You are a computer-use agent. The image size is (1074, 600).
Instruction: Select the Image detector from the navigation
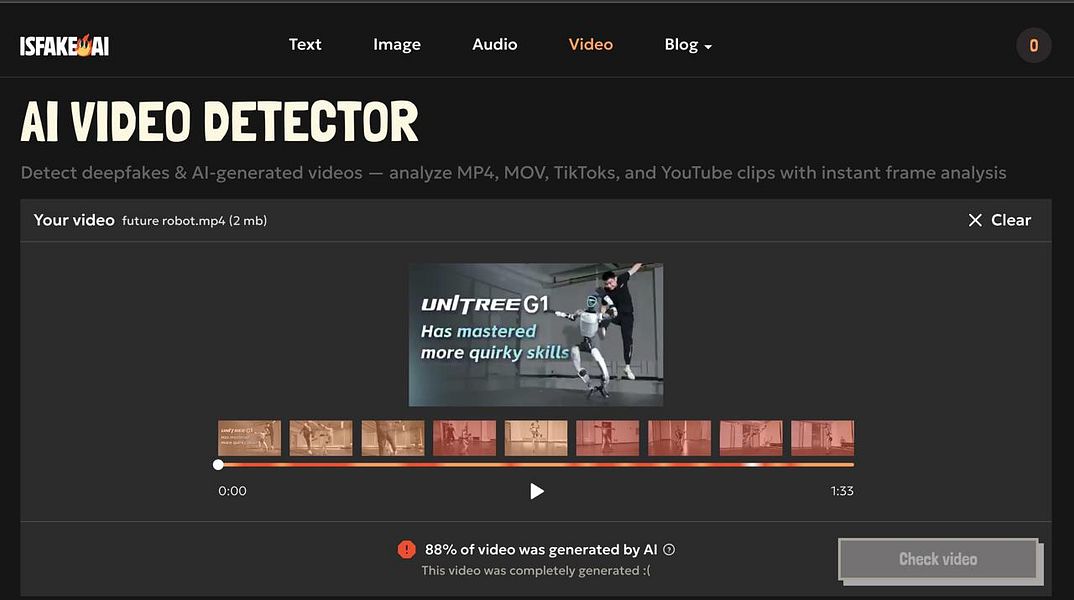tap(396, 44)
